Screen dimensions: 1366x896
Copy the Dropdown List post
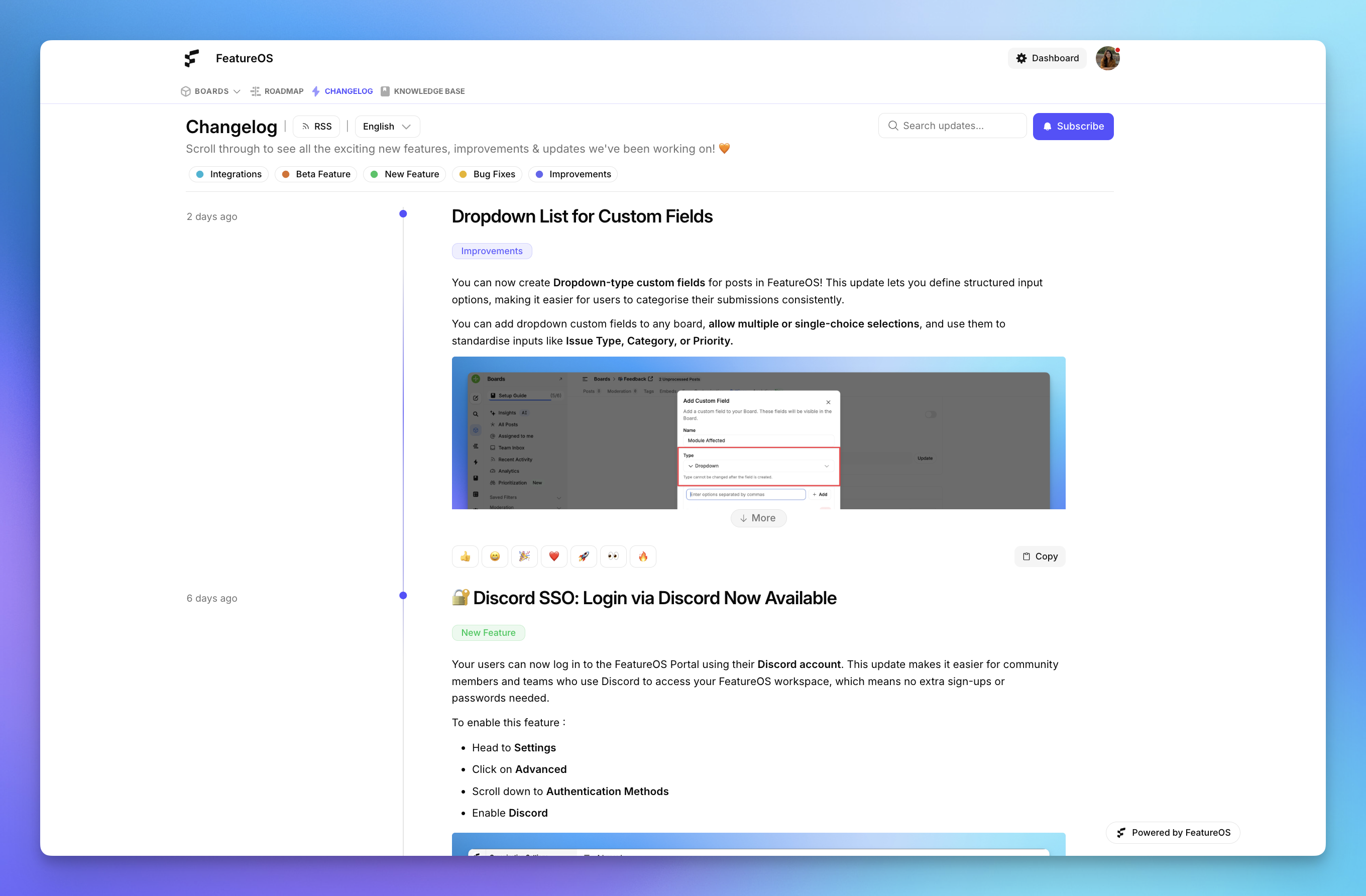(x=1040, y=556)
